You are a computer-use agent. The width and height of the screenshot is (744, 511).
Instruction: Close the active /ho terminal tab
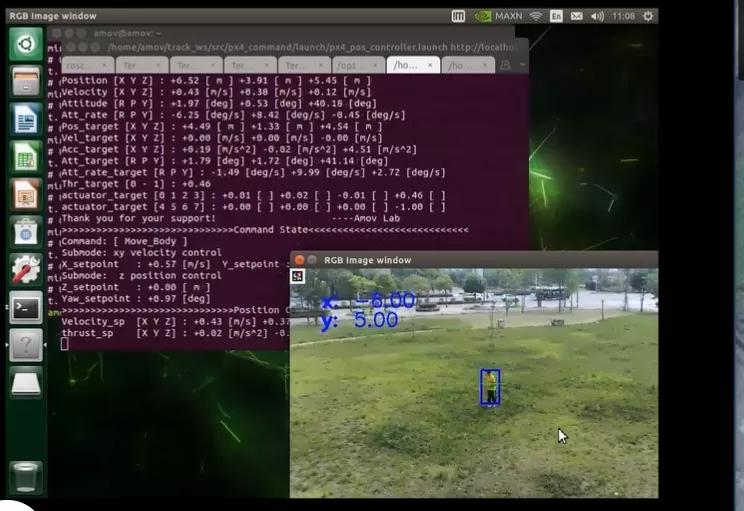point(430,65)
